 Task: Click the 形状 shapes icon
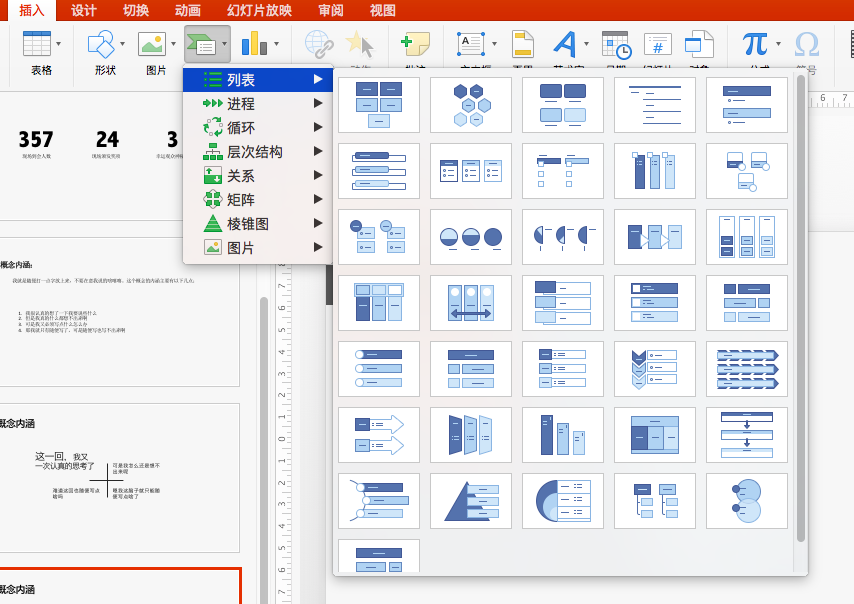101,44
